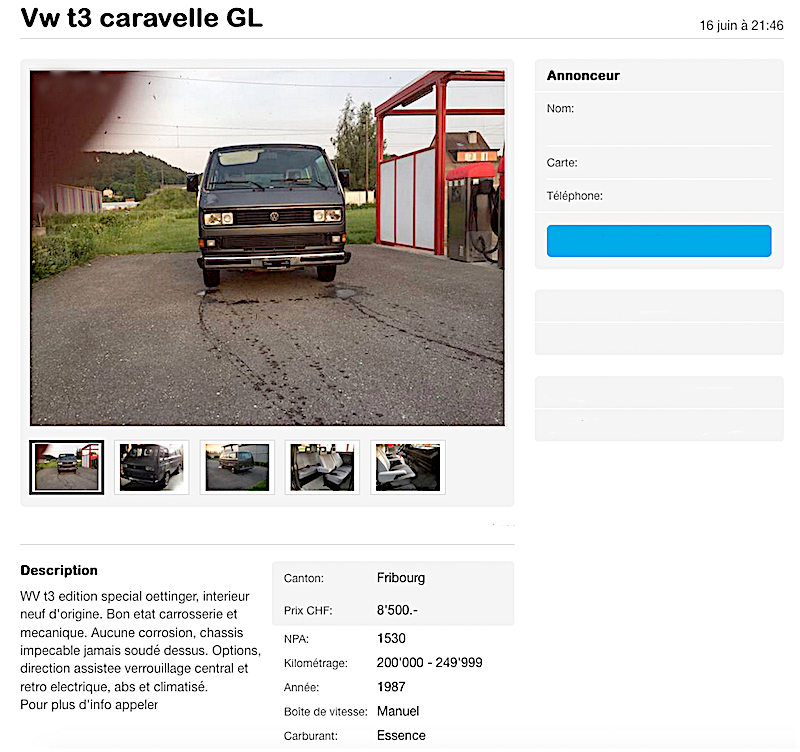Click the Carte row in Annonceur panel

pos(659,163)
